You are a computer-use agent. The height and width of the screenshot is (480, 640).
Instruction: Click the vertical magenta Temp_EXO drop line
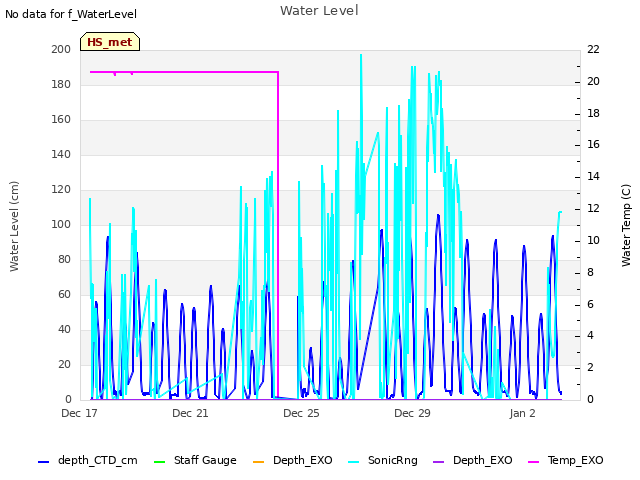(x=278, y=234)
